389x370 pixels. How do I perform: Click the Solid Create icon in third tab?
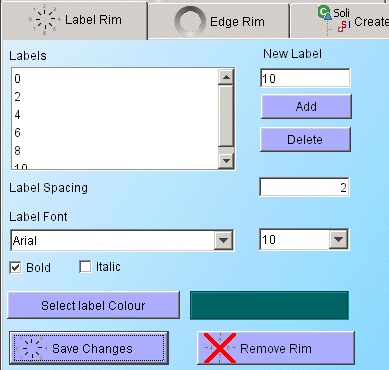(x=334, y=20)
